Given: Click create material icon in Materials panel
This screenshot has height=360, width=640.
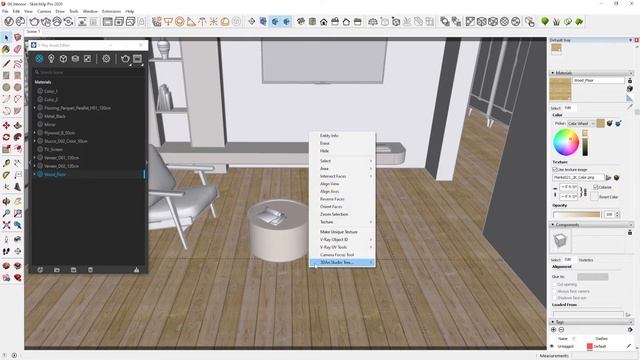Looking at the screenshot, I should (630, 89).
